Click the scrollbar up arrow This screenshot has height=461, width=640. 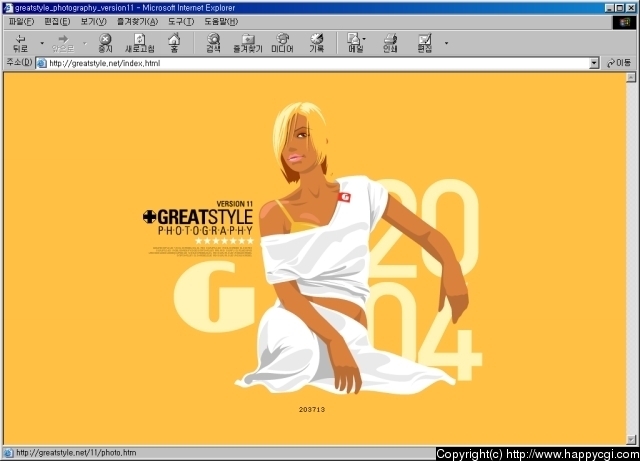click(x=631, y=77)
